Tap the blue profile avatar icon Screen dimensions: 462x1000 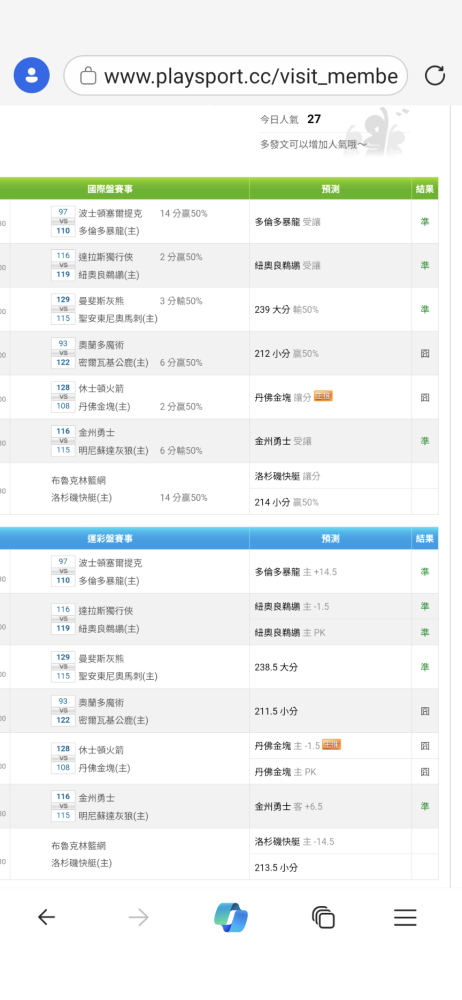(x=31, y=75)
